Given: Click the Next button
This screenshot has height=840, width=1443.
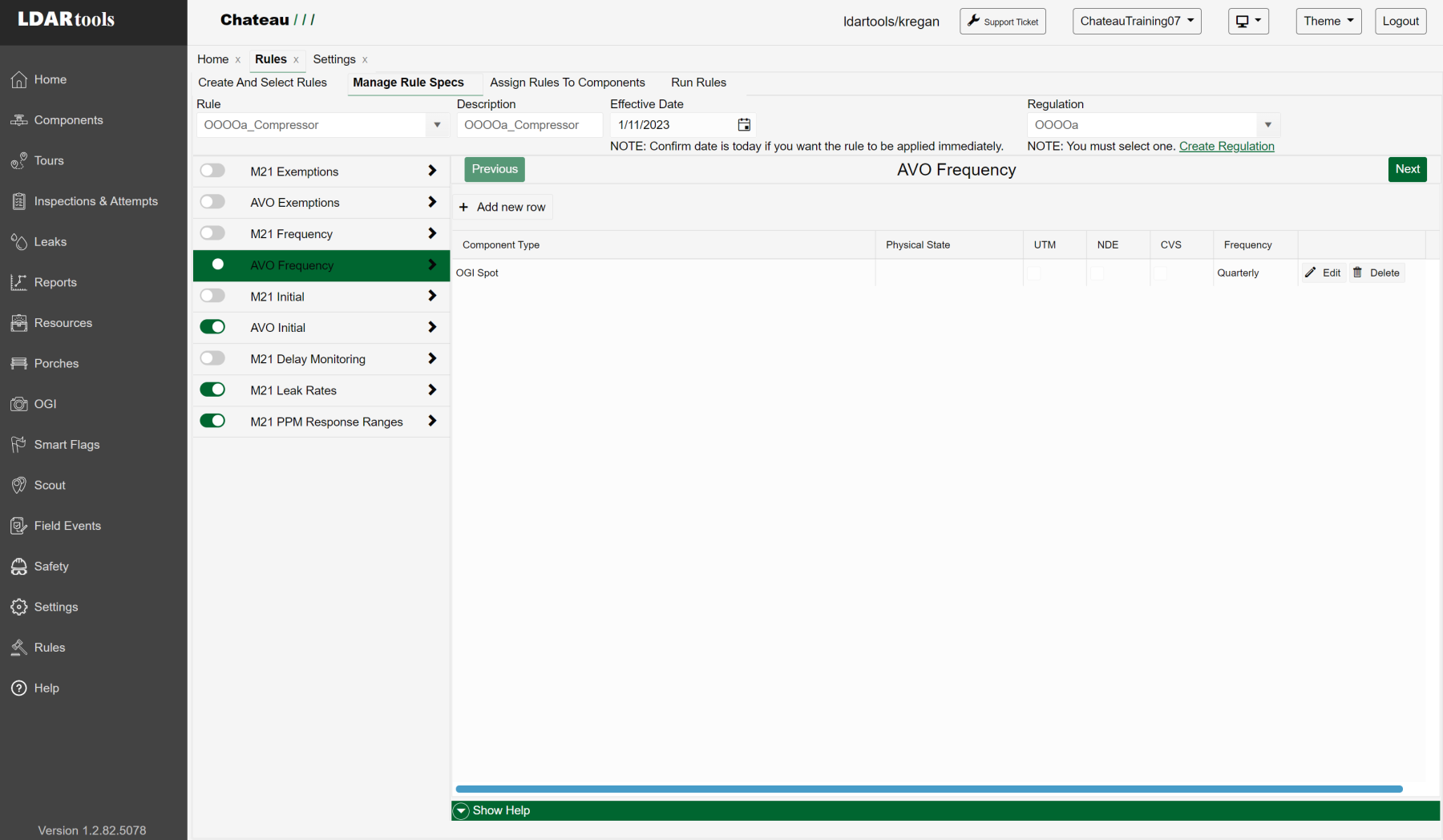Looking at the screenshot, I should point(1407,169).
